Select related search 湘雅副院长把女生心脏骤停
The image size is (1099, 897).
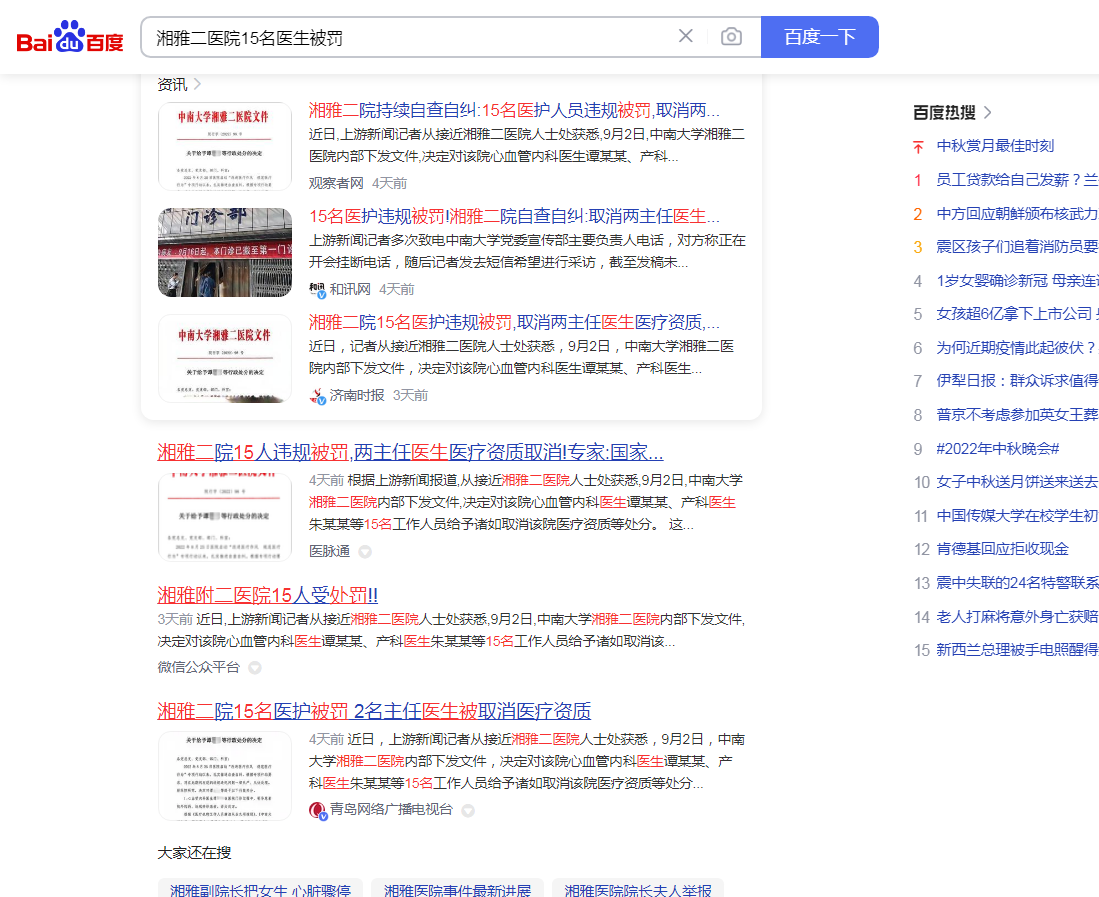[260, 889]
